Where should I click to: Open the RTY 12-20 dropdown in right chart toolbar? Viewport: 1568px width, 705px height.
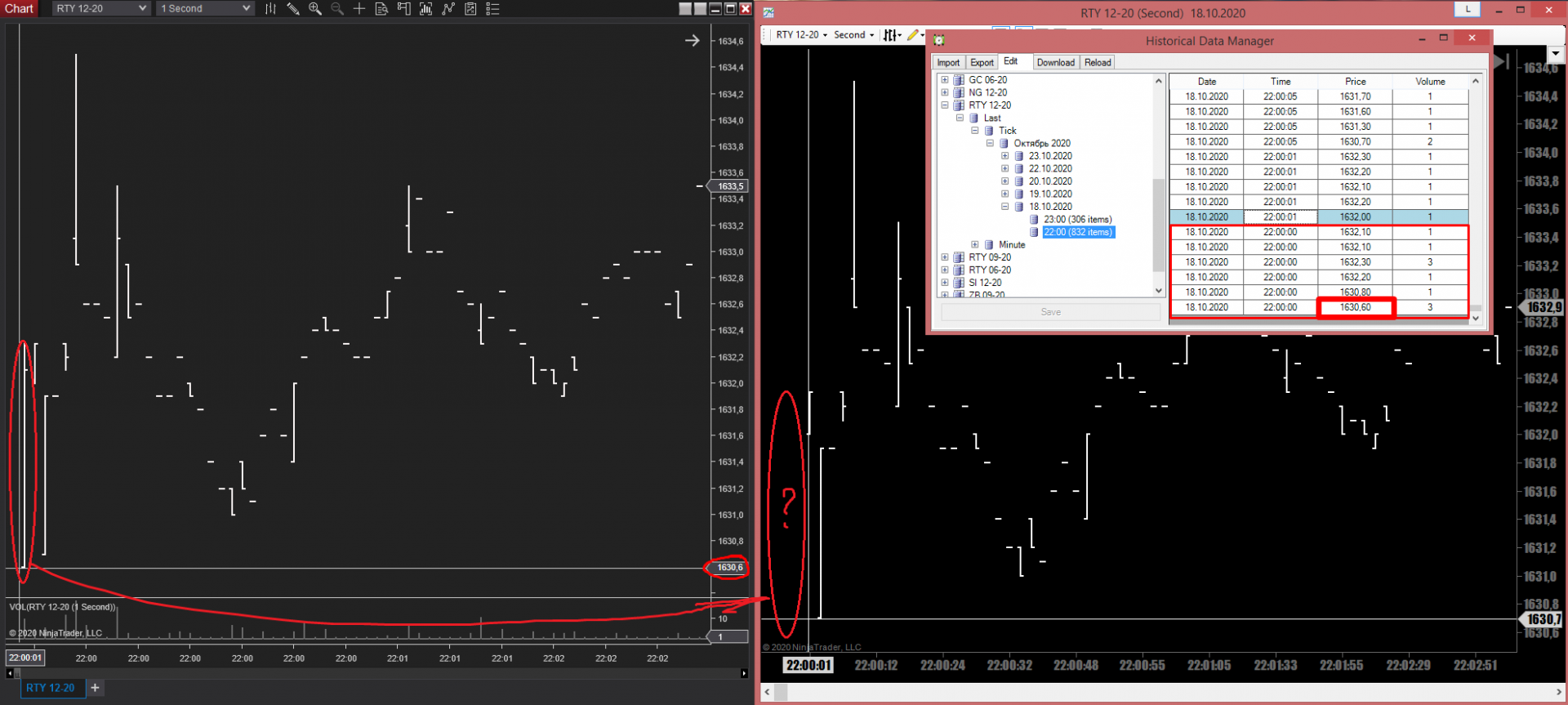(801, 35)
